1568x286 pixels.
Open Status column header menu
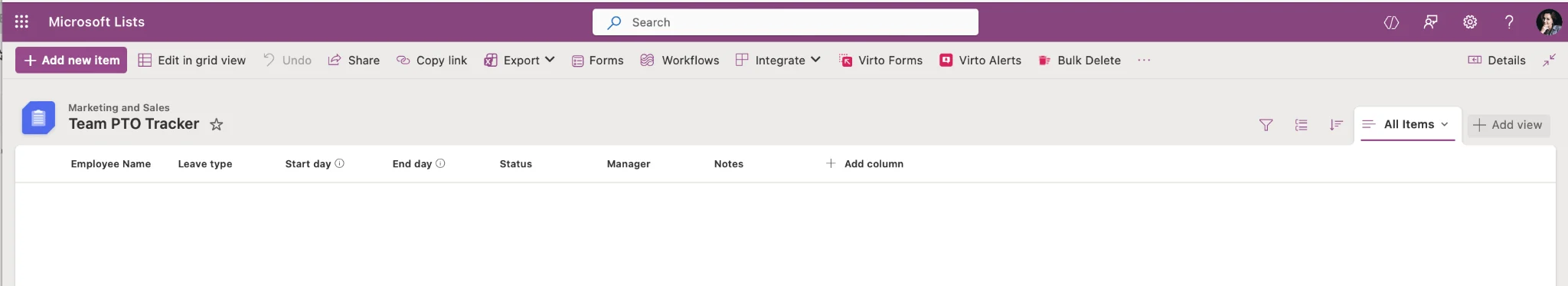click(516, 163)
